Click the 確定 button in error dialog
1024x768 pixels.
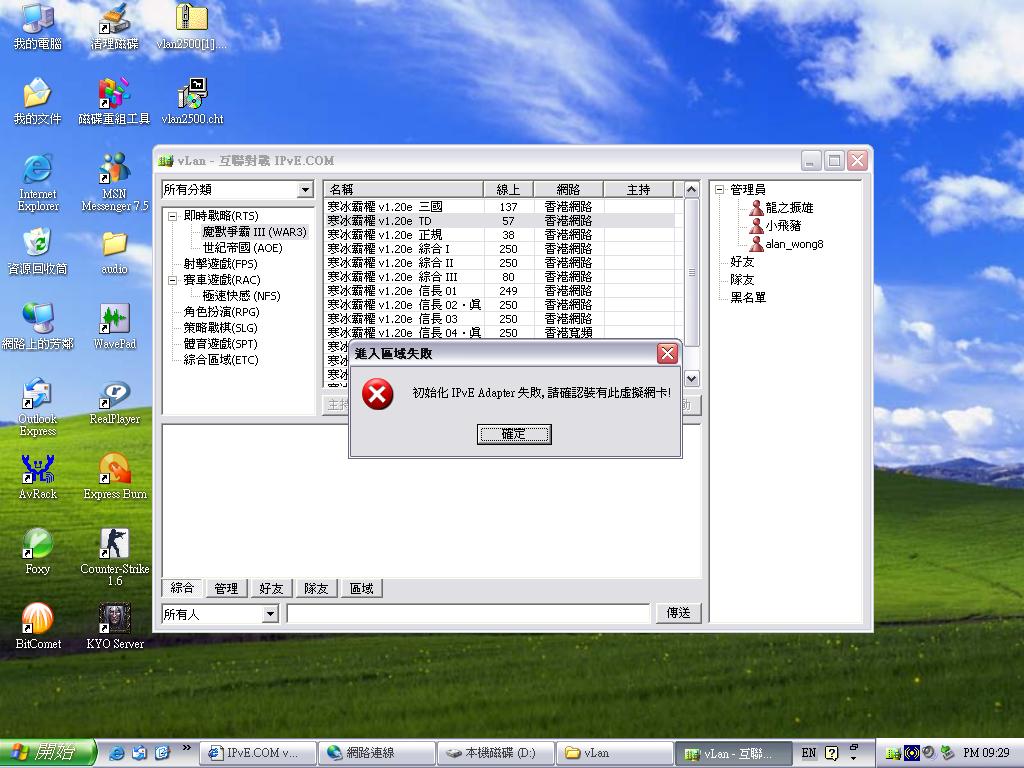tap(514, 434)
